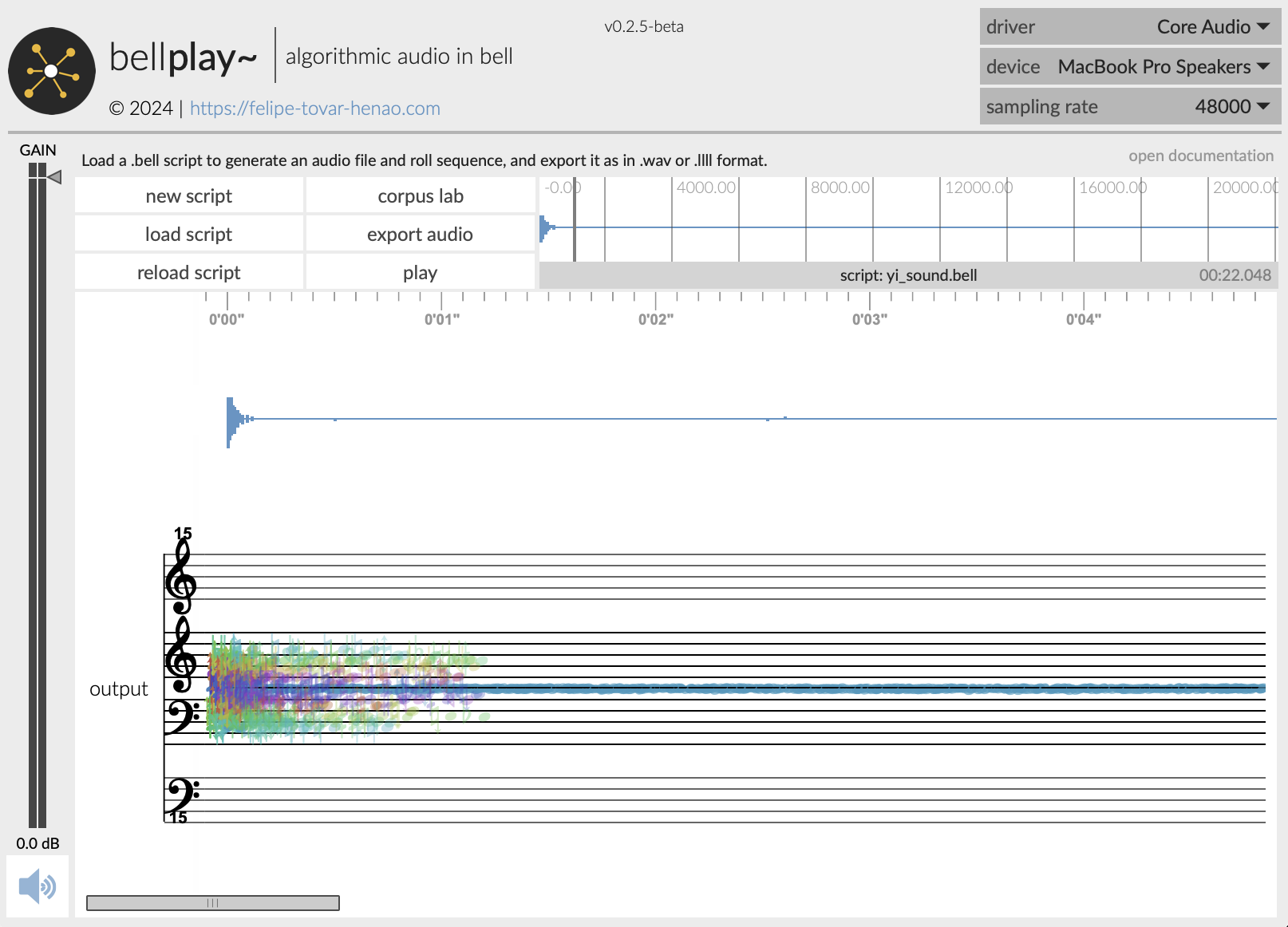Click the GAIN meter bars
This screenshot has width=1288, height=927.
[38, 495]
